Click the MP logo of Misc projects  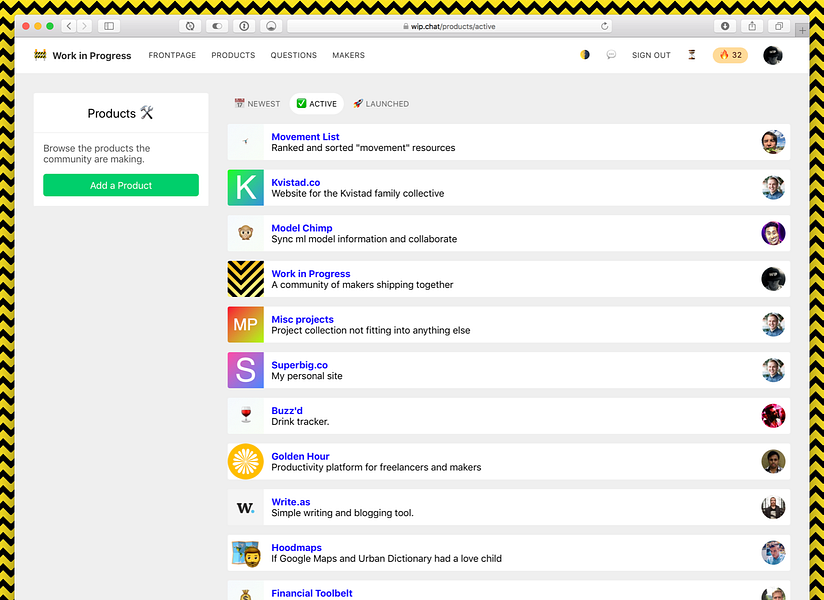245,324
